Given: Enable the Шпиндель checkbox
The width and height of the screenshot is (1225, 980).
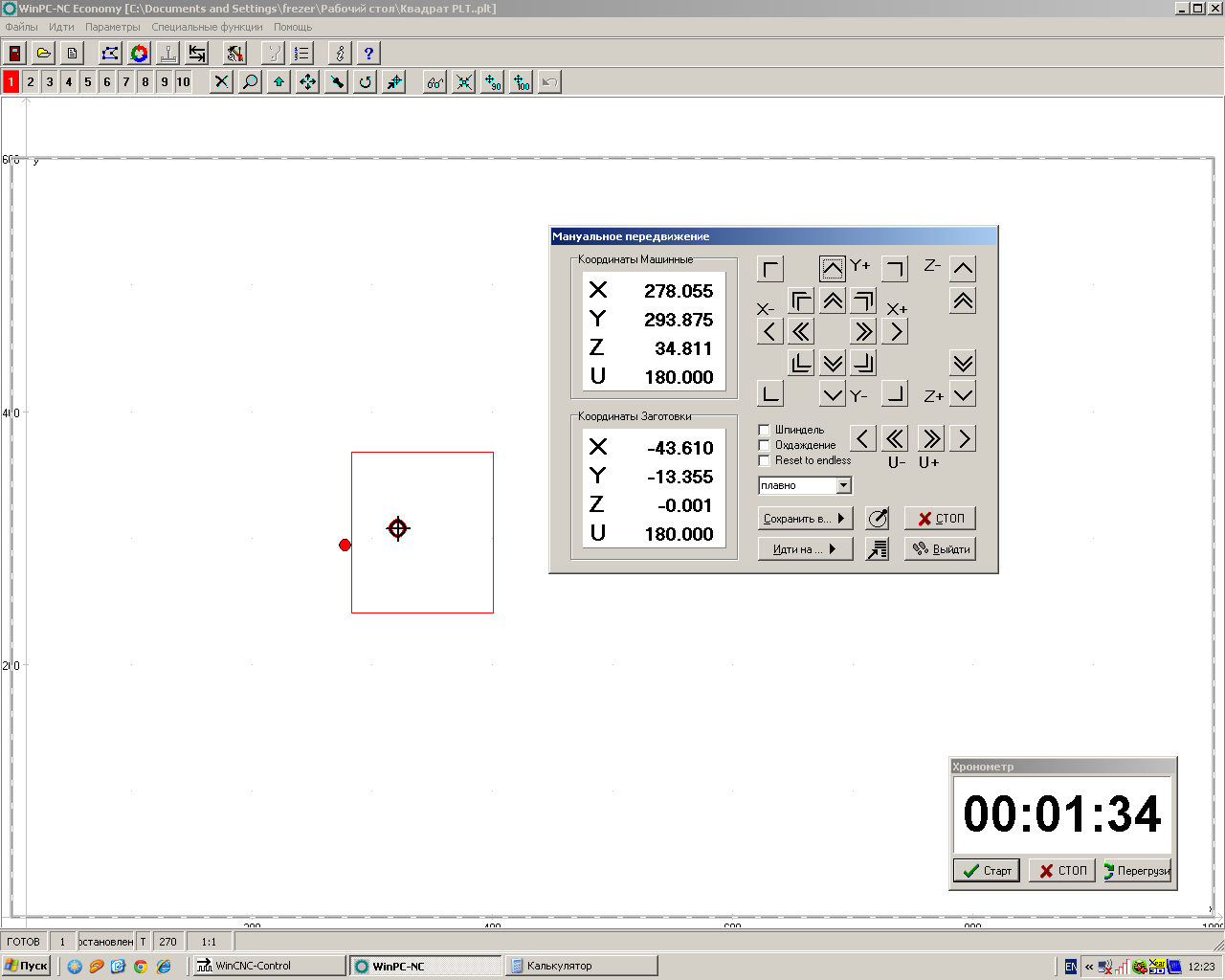Looking at the screenshot, I should [x=764, y=430].
